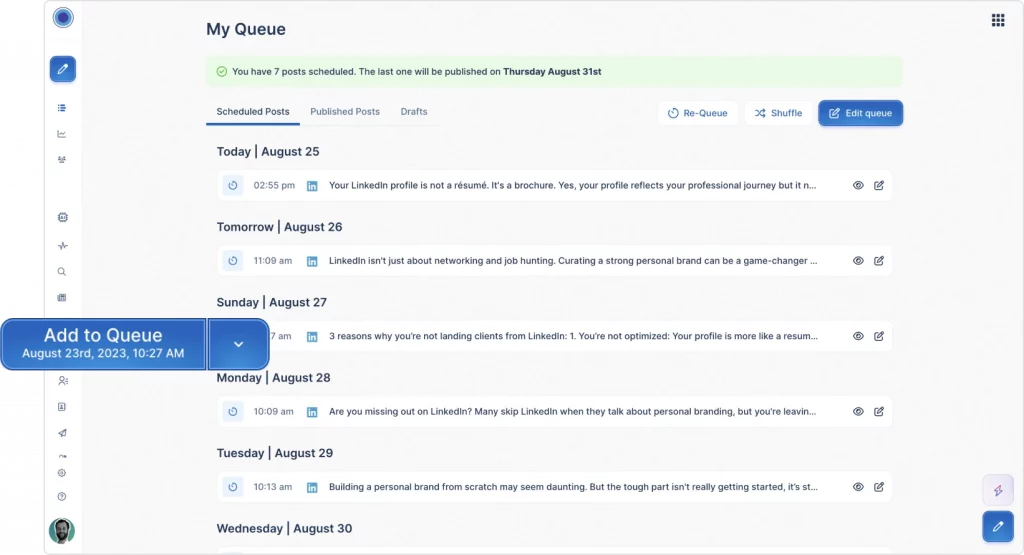Image resolution: width=1024 pixels, height=555 pixels.
Task: Open the analytics chart icon in sidebar
Action: 62,134
